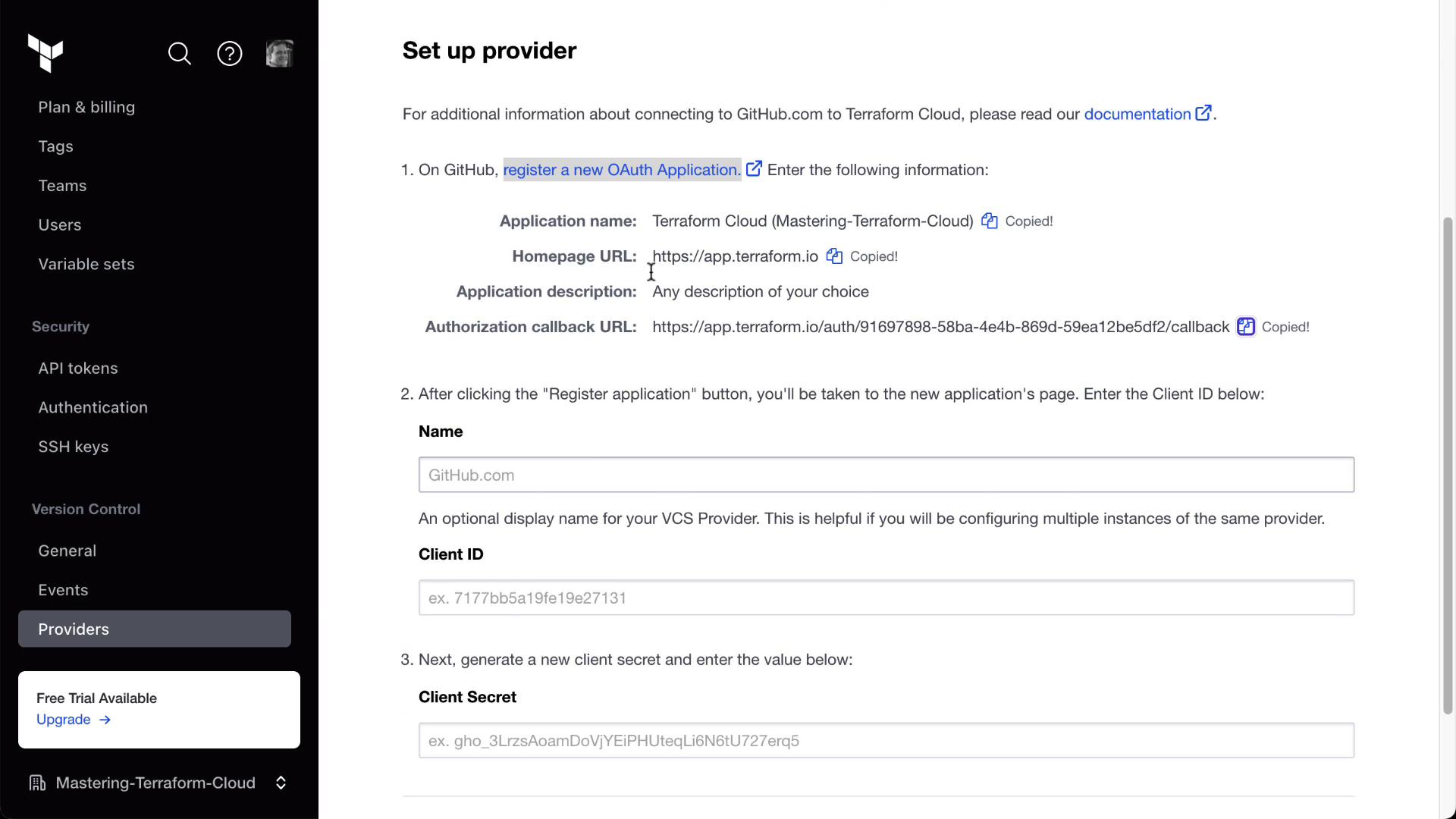Click the user avatar thumbnail

coord(279,54)
